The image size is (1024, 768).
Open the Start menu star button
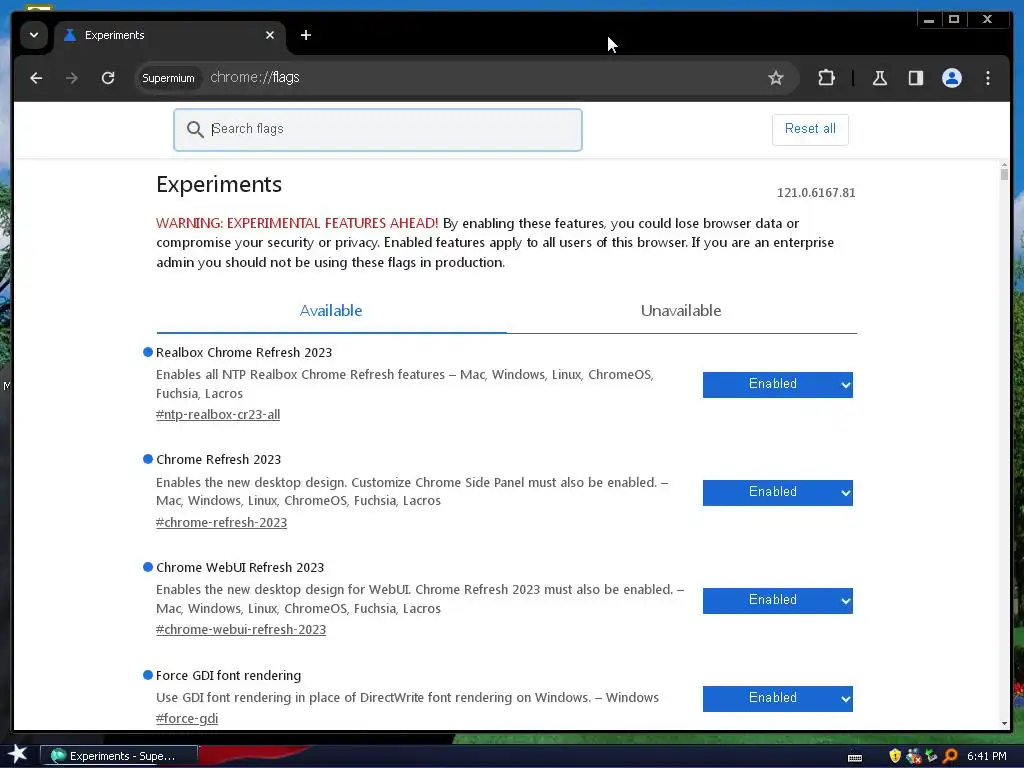[x=18, y=756]
